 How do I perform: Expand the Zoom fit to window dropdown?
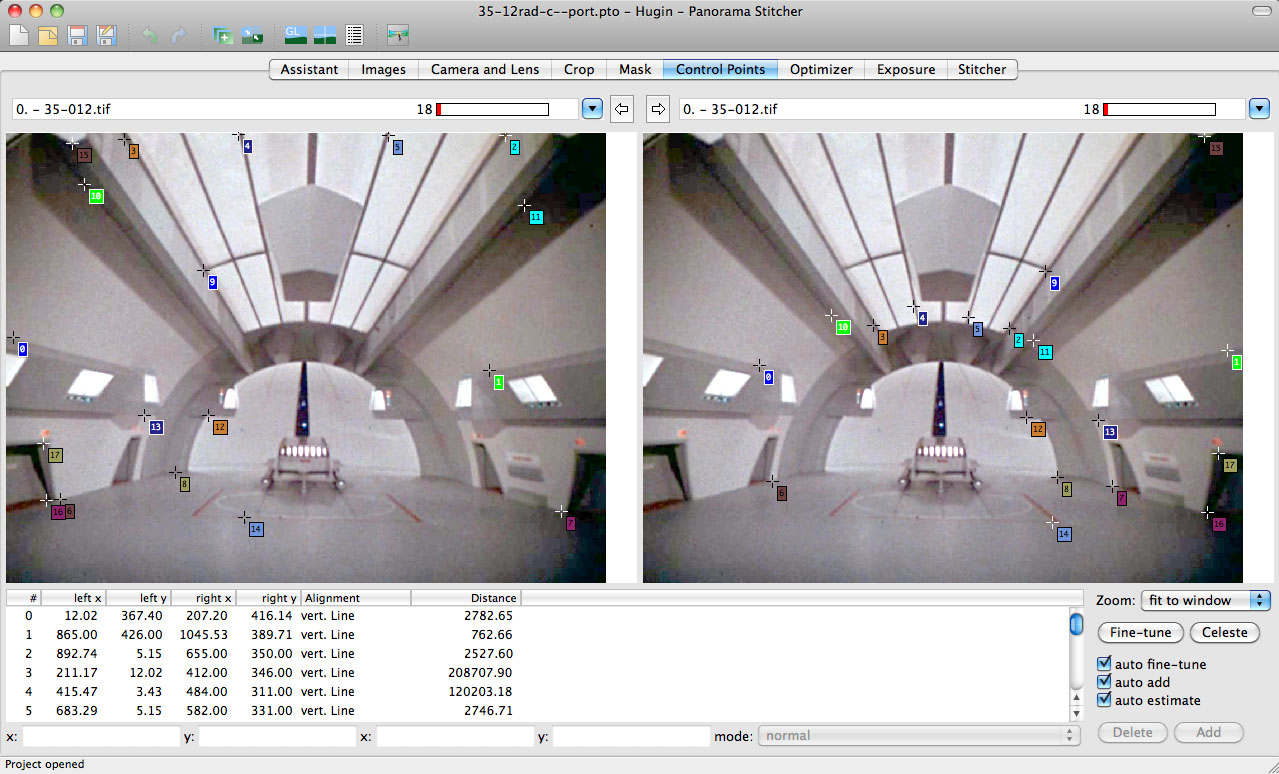tap(1205, 600)
